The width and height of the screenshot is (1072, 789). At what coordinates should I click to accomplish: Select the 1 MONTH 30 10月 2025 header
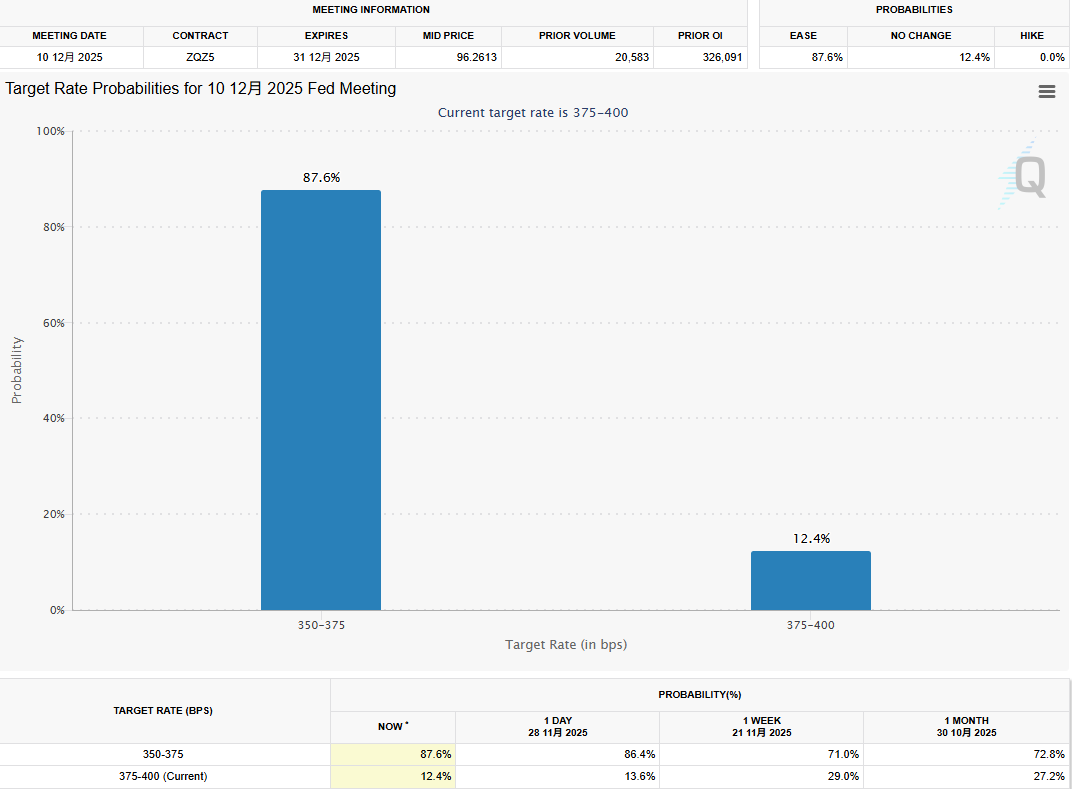tap(967, 727)
